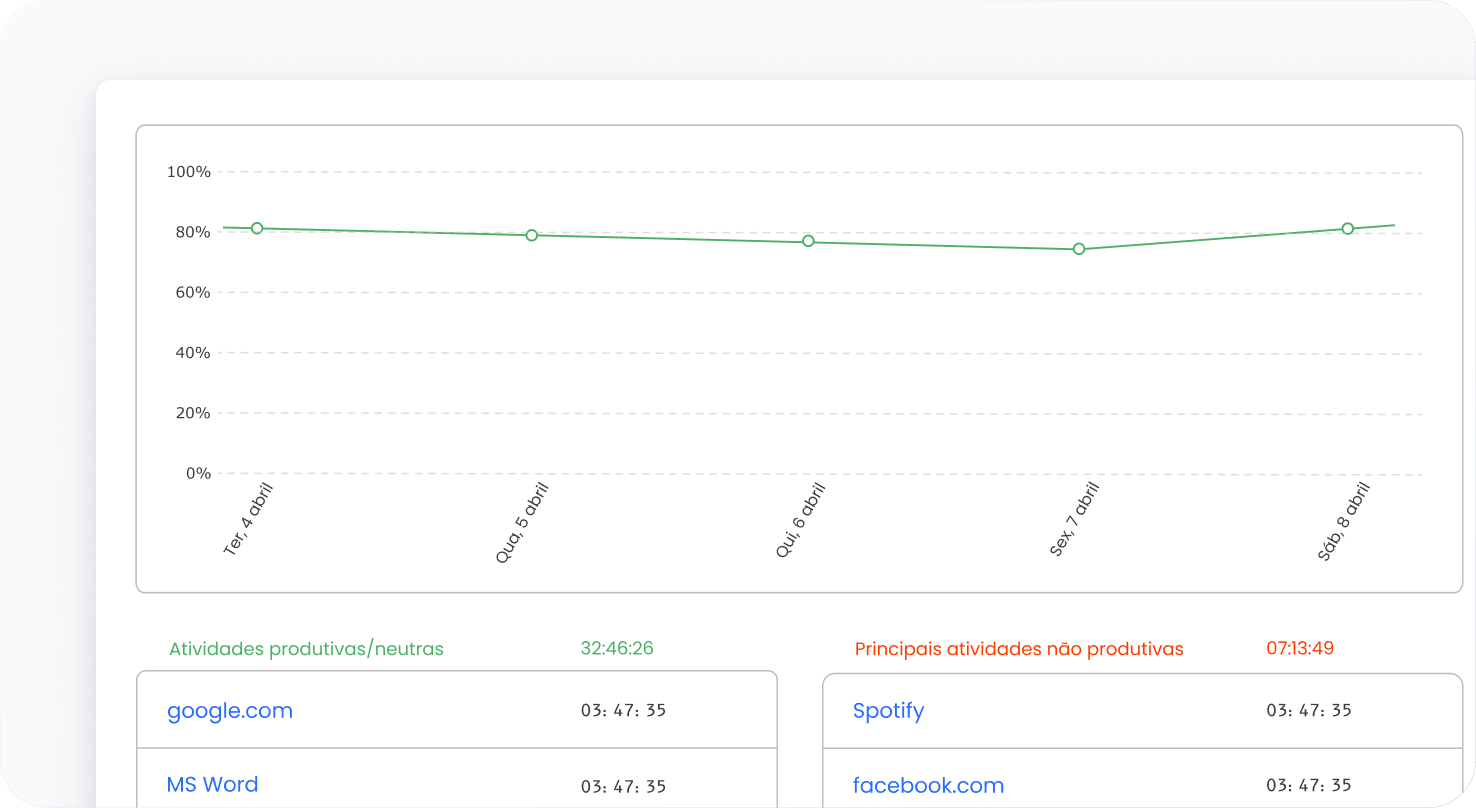Open the MS Word activity entry
This screenshot has height=808, width=1476.
[x=212, y=785]
